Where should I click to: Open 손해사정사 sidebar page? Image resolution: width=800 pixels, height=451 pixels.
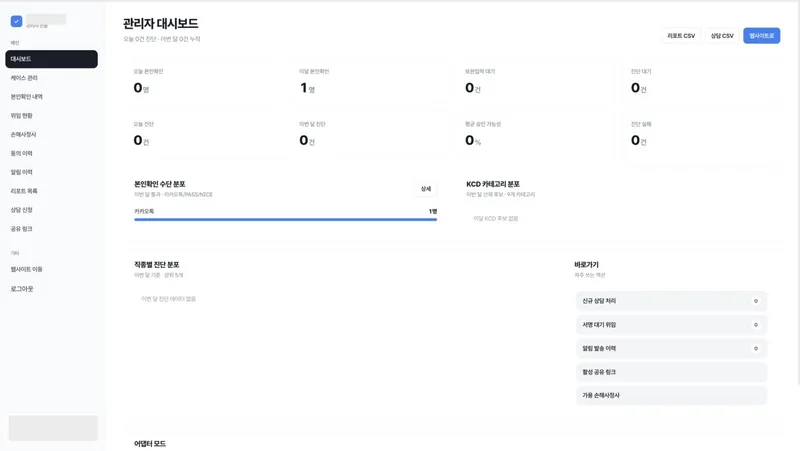(52, 135)
